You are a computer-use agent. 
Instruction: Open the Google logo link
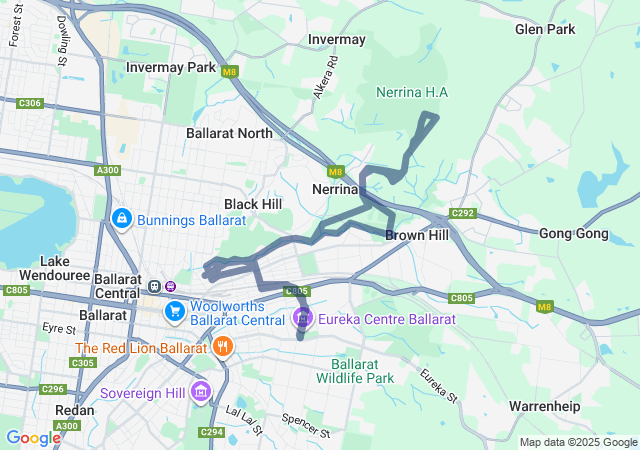click(x=33, y=438)
